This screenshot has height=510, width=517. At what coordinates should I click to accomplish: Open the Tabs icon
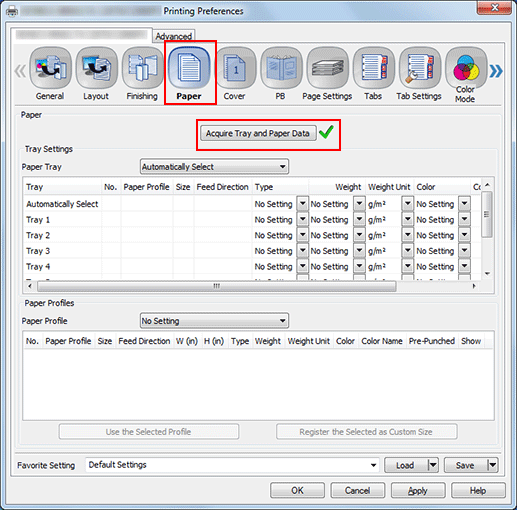pos(373,68)
